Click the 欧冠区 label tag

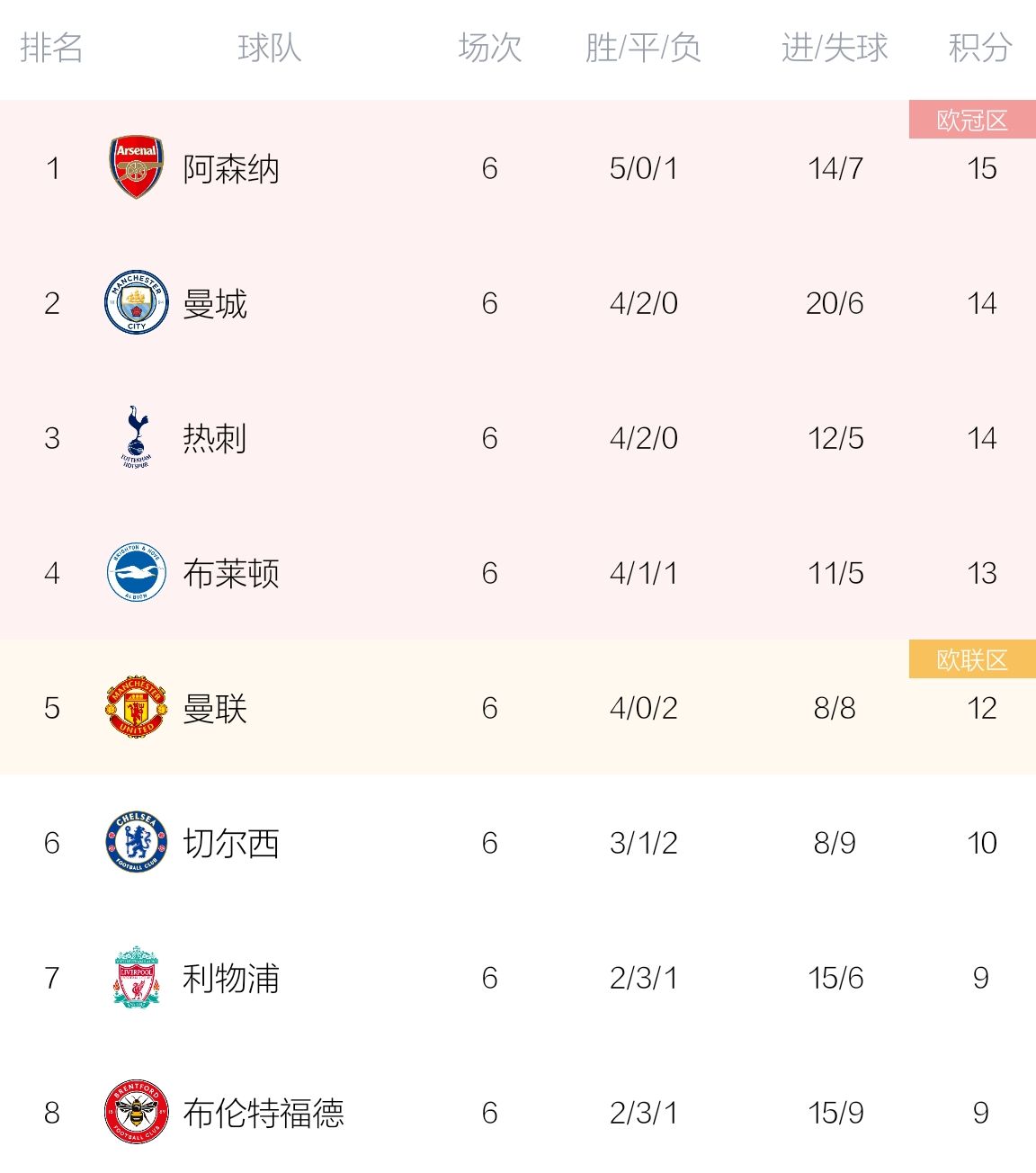point(972,120)
